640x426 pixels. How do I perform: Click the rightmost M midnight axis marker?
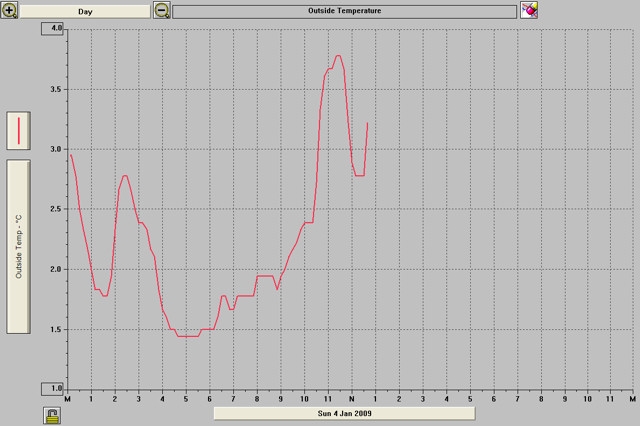pos(632,400)
